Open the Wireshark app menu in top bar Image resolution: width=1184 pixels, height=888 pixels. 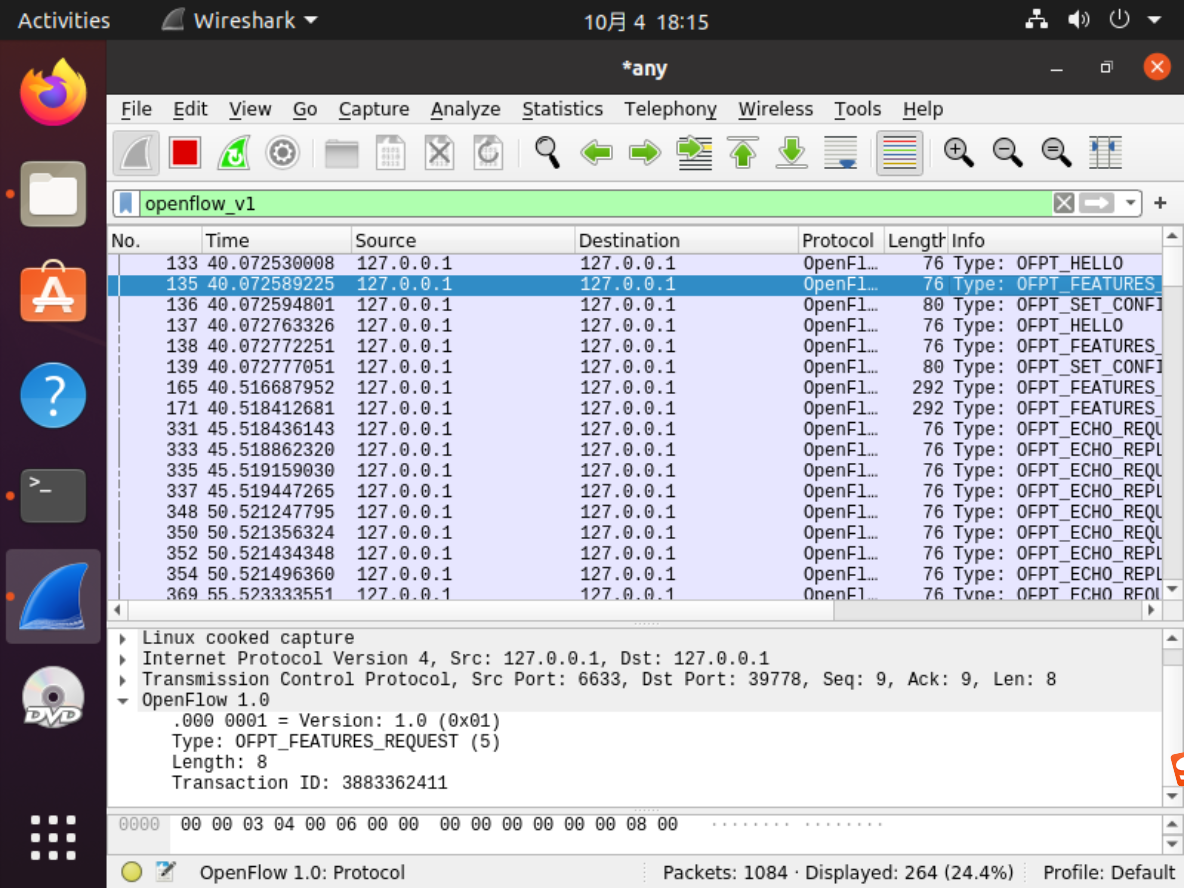[240, 20]
